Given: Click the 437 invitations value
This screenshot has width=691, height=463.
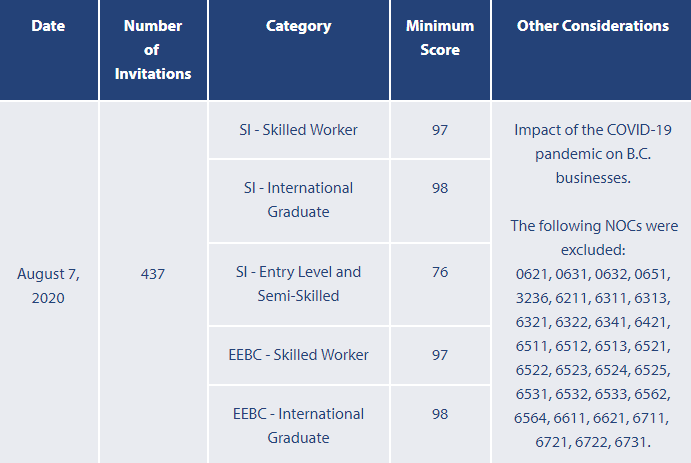Looking at the screenshot, I should (x=153, y=272).
